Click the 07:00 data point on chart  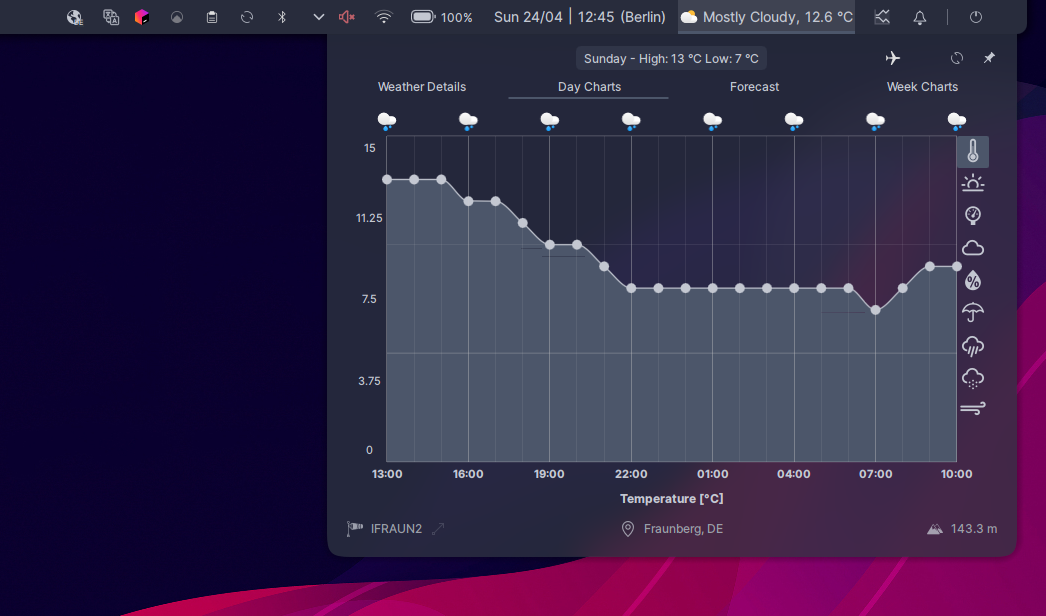(875, 310)
